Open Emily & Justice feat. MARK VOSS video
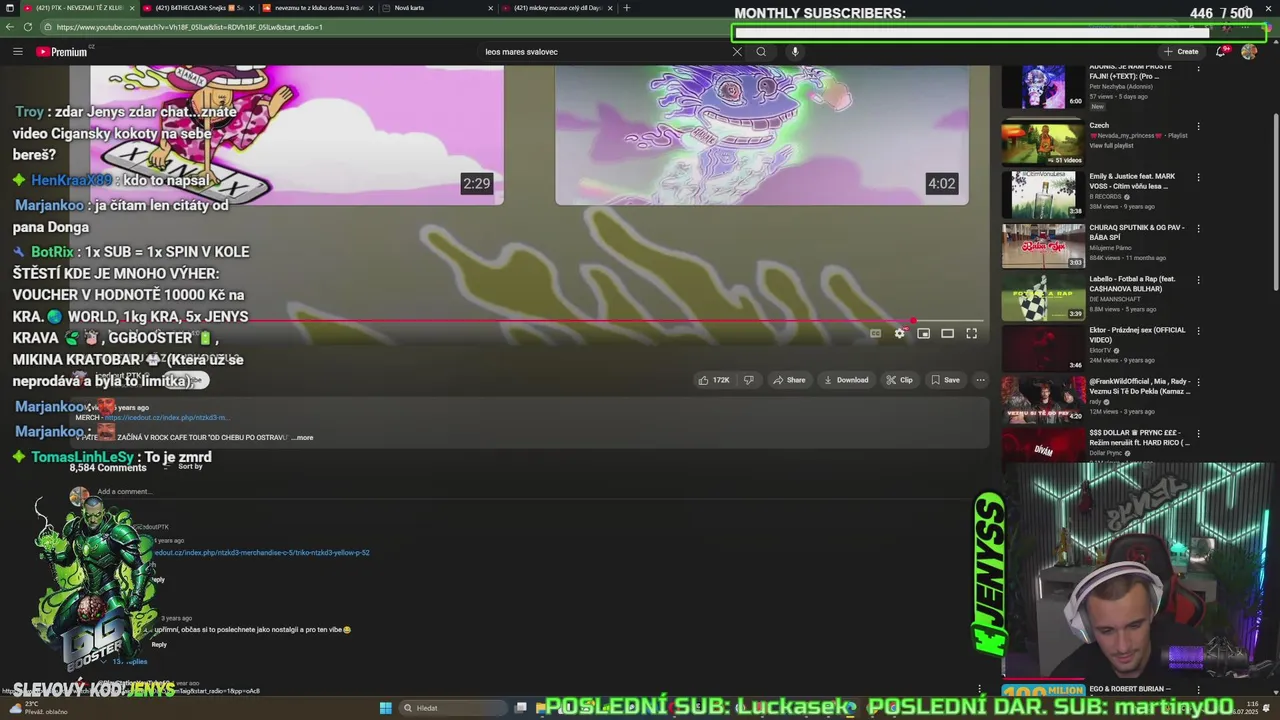The height and width of the screenshot is (720, 1280). coord(1043,194)
